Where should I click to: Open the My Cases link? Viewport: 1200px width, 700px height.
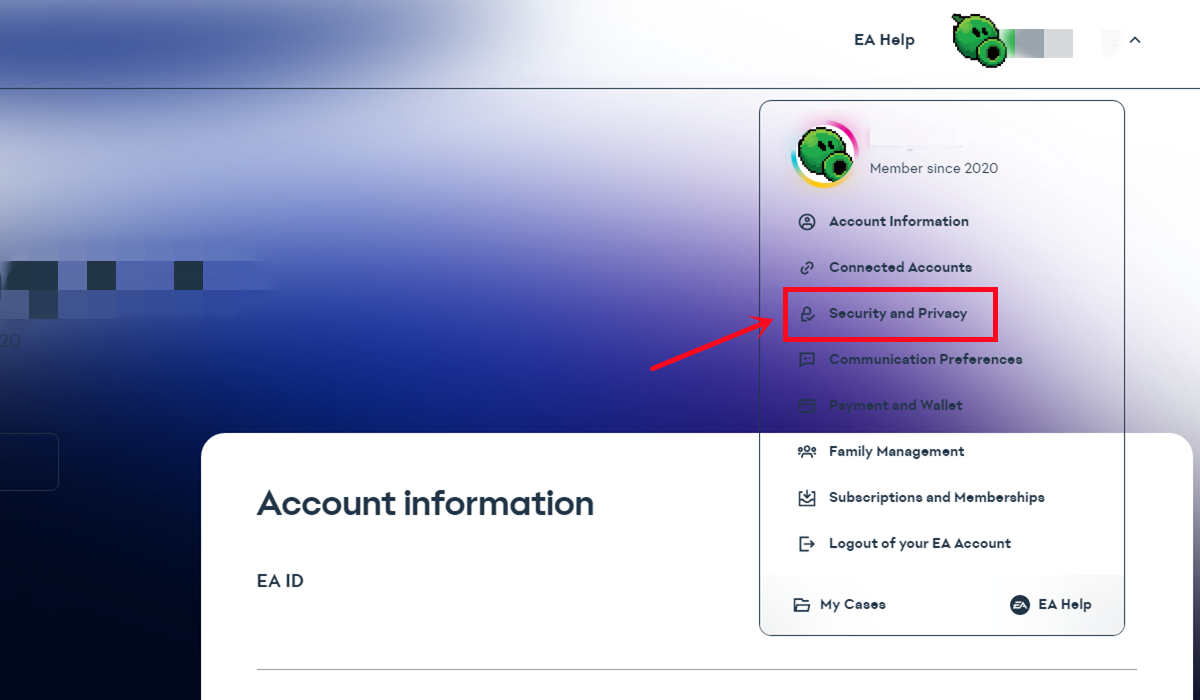[852, 605]
